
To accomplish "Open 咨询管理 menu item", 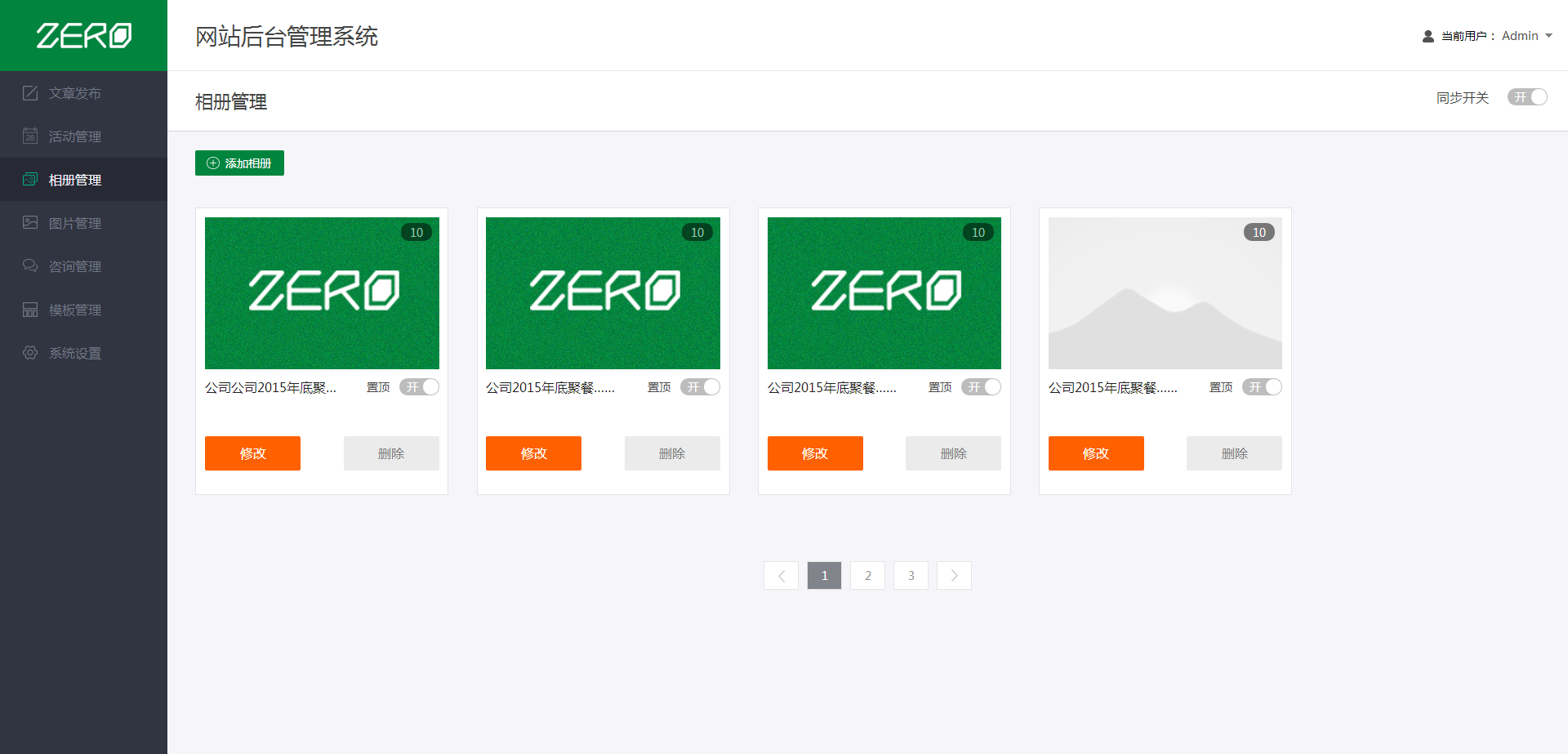I will [x=83, y=266].
